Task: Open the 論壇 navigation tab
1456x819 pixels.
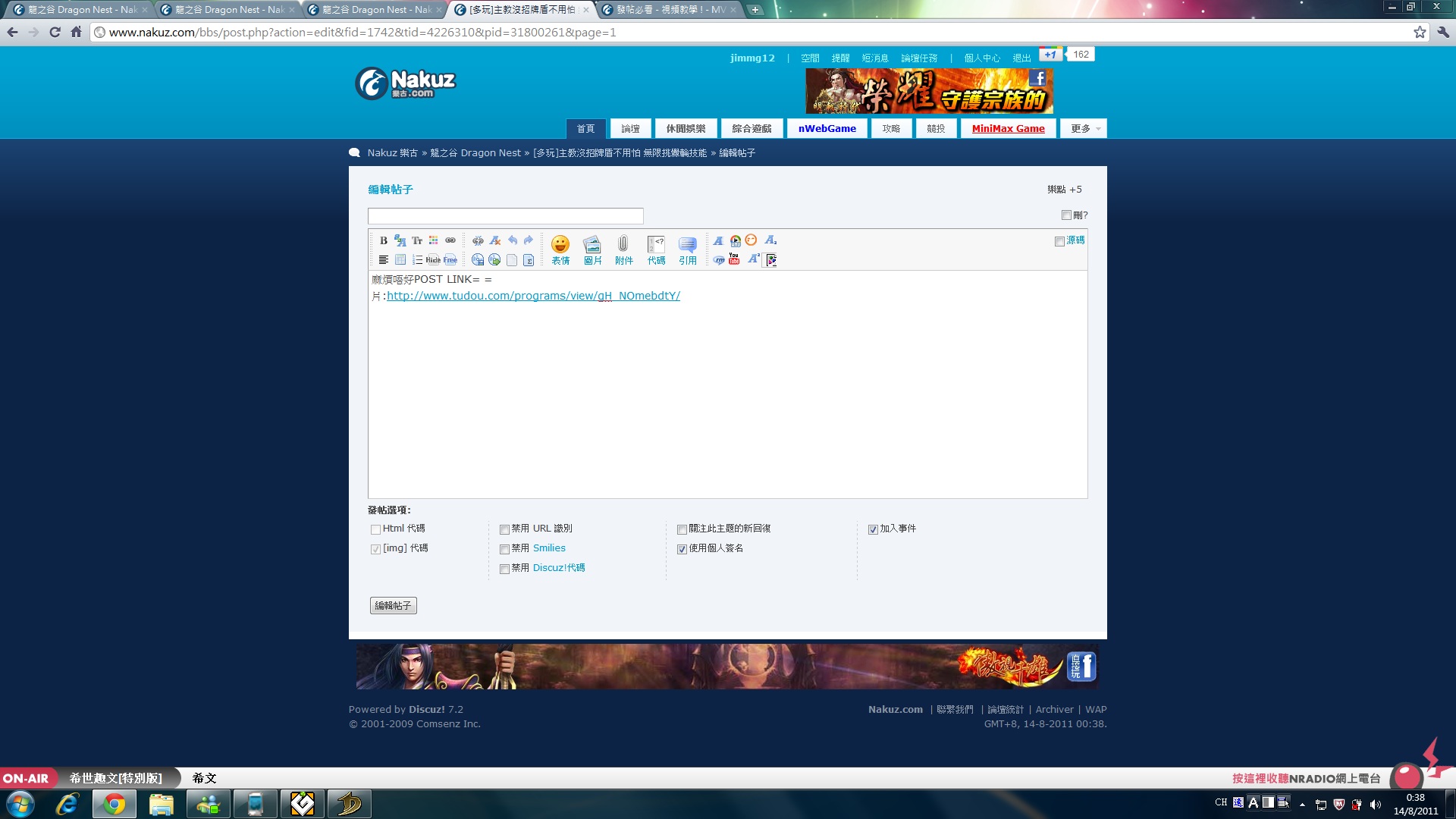Action: pyautogui.click(x=630, y=129)
